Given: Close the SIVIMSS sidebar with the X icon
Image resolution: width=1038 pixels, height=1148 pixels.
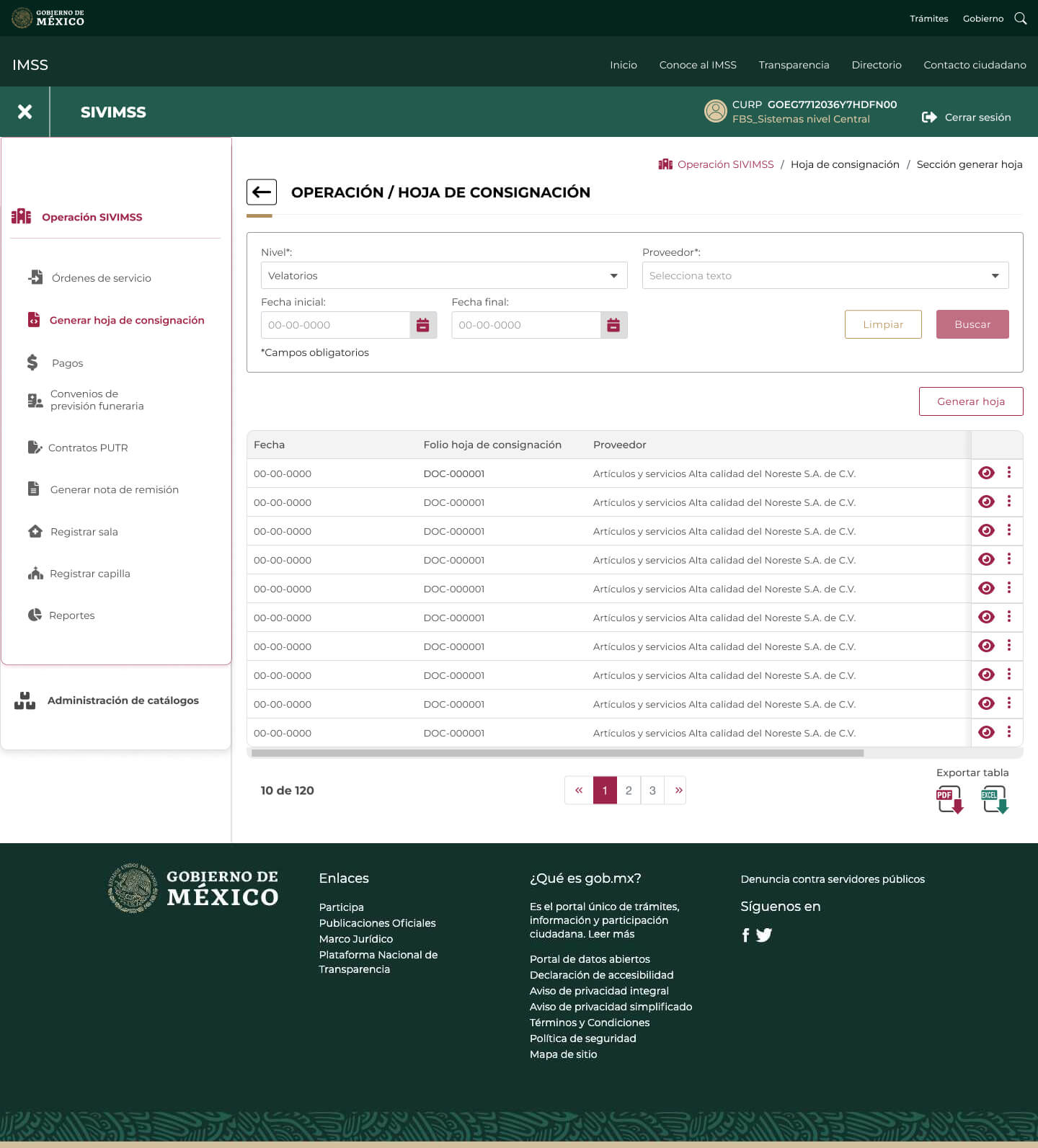Looking at the screenshot, I should click(25, 112).
